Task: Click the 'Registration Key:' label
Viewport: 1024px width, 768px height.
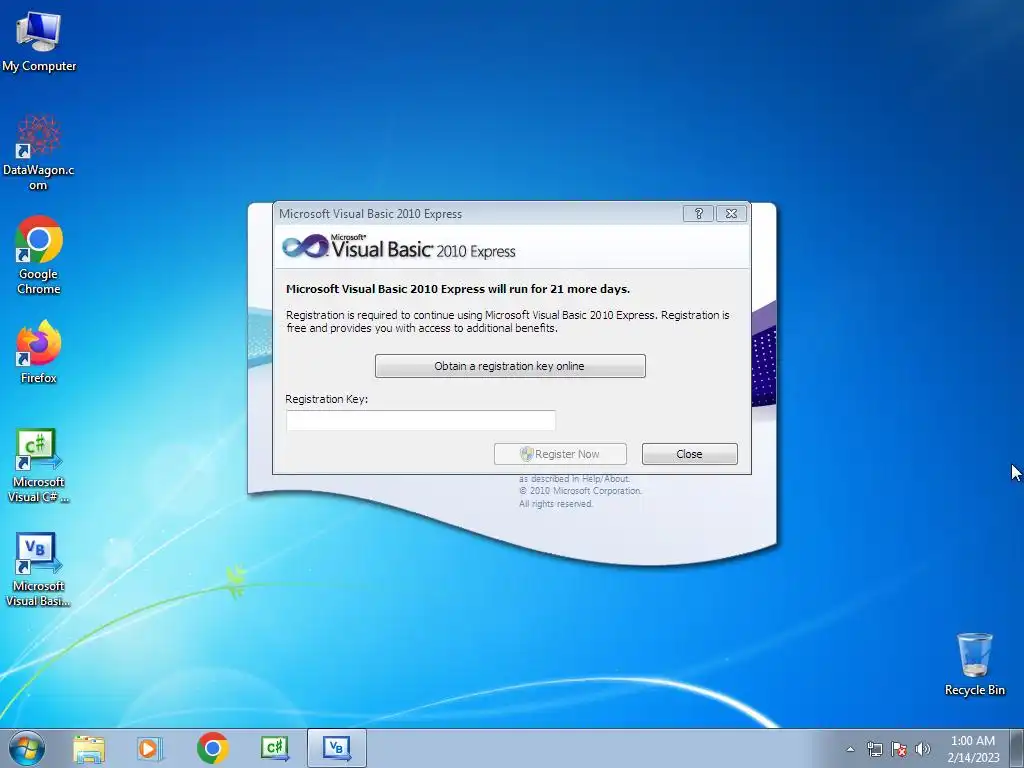Action: [x=327, y=399]
